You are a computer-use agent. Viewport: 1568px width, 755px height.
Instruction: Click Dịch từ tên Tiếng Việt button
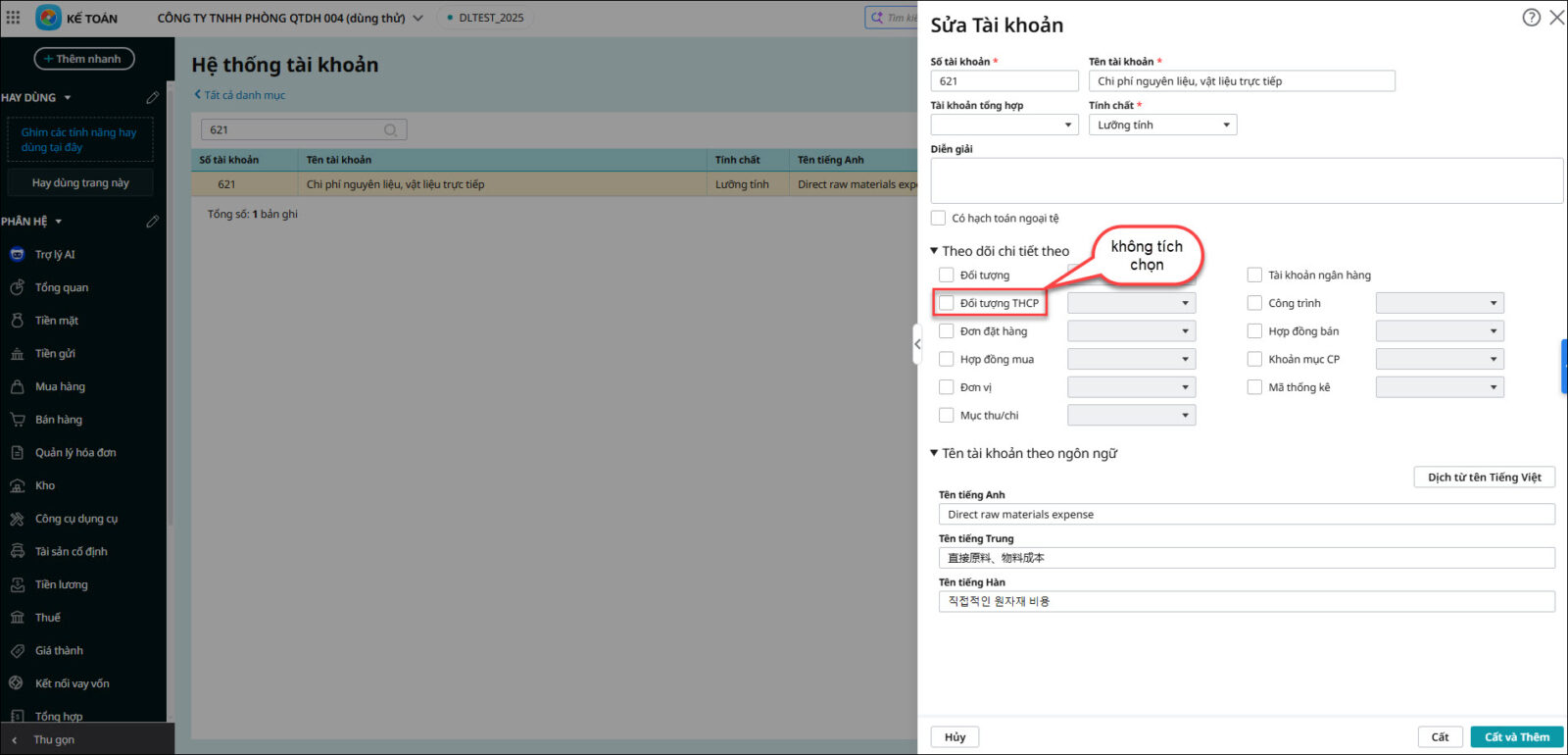1484,478
